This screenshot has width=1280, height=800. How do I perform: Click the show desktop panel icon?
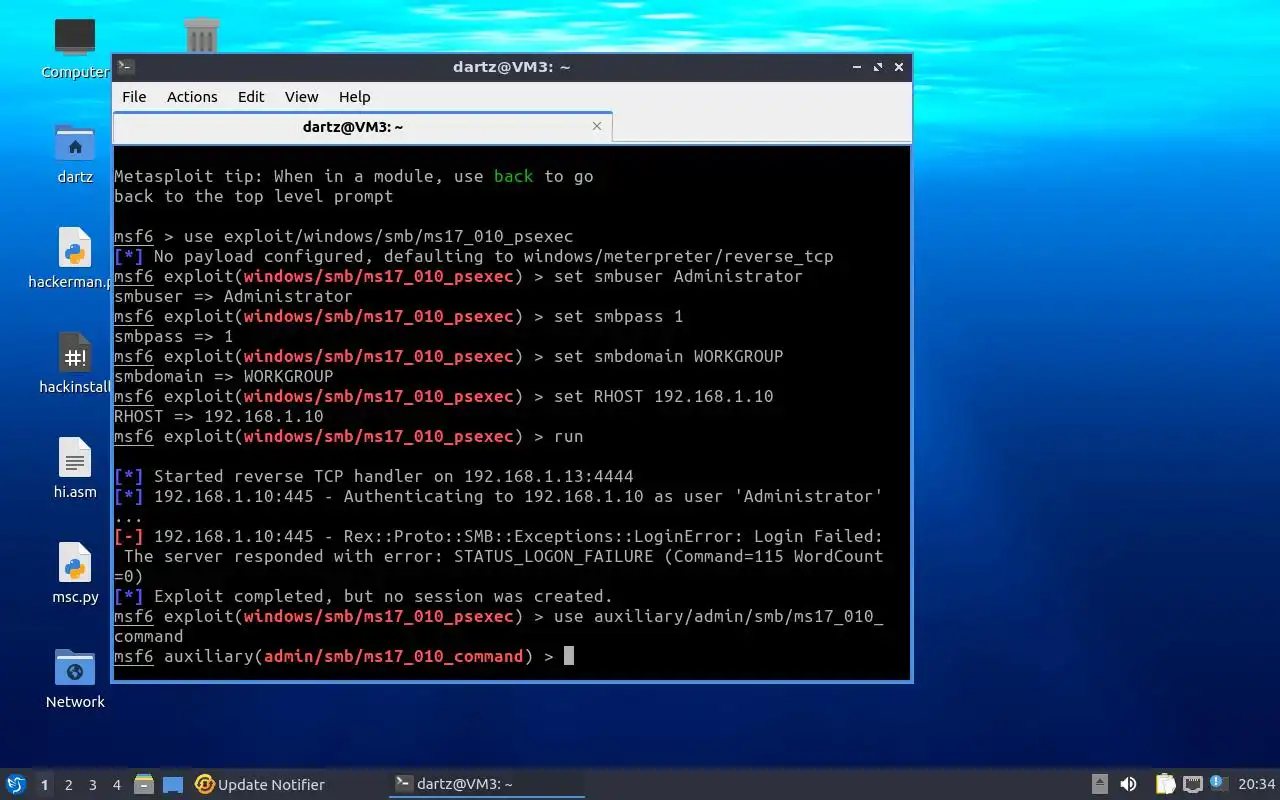(173, 784)
